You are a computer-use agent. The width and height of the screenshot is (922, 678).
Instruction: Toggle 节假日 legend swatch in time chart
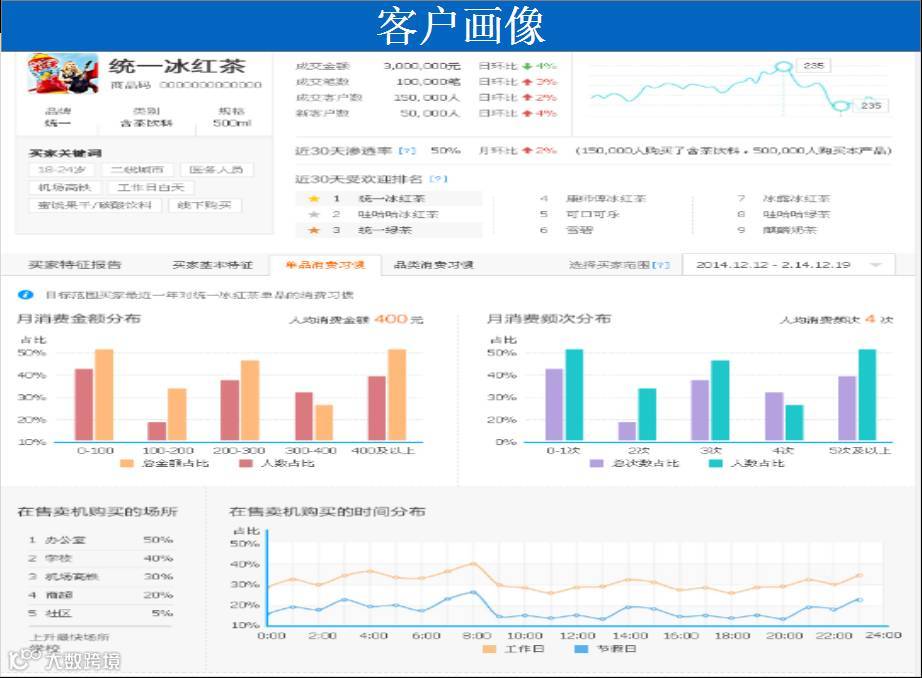pyautogui.click(x=581, y=649)
